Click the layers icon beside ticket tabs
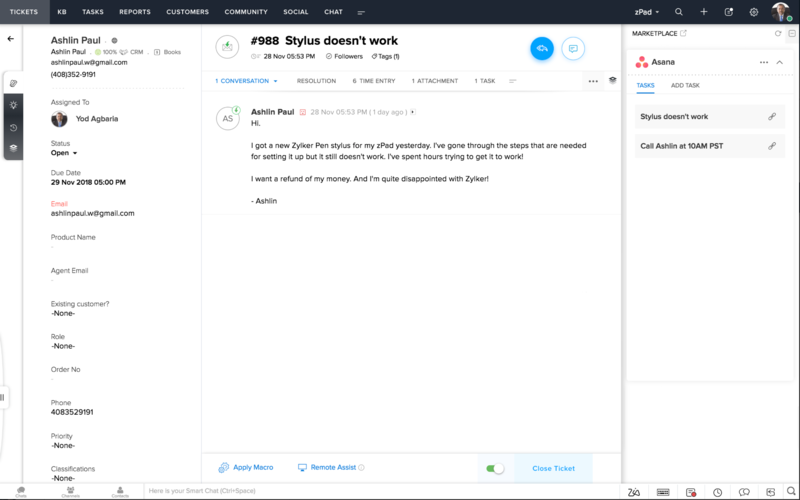The image size is (800, 500). click(x=613, y=80)
